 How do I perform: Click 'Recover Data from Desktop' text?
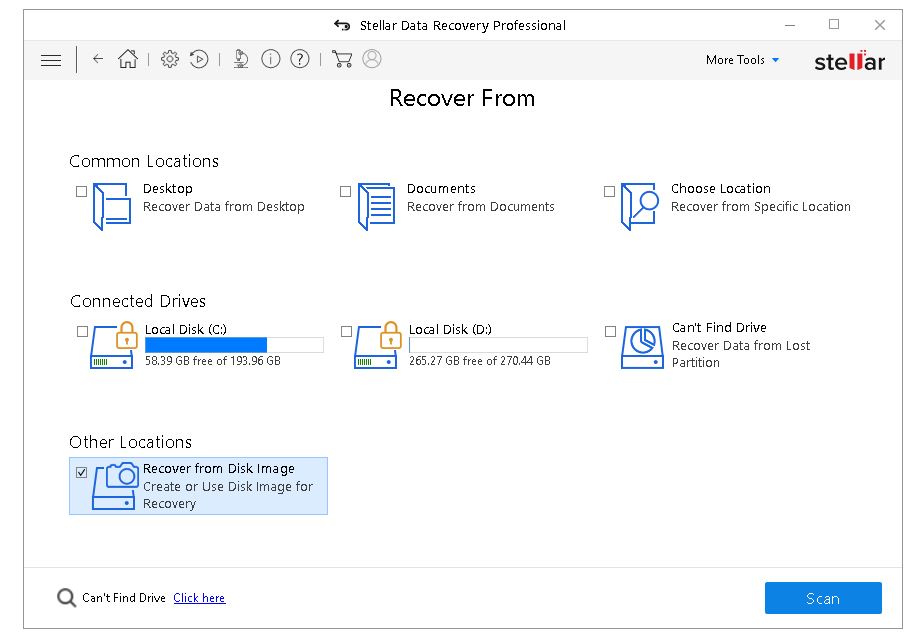coord(224,207)
